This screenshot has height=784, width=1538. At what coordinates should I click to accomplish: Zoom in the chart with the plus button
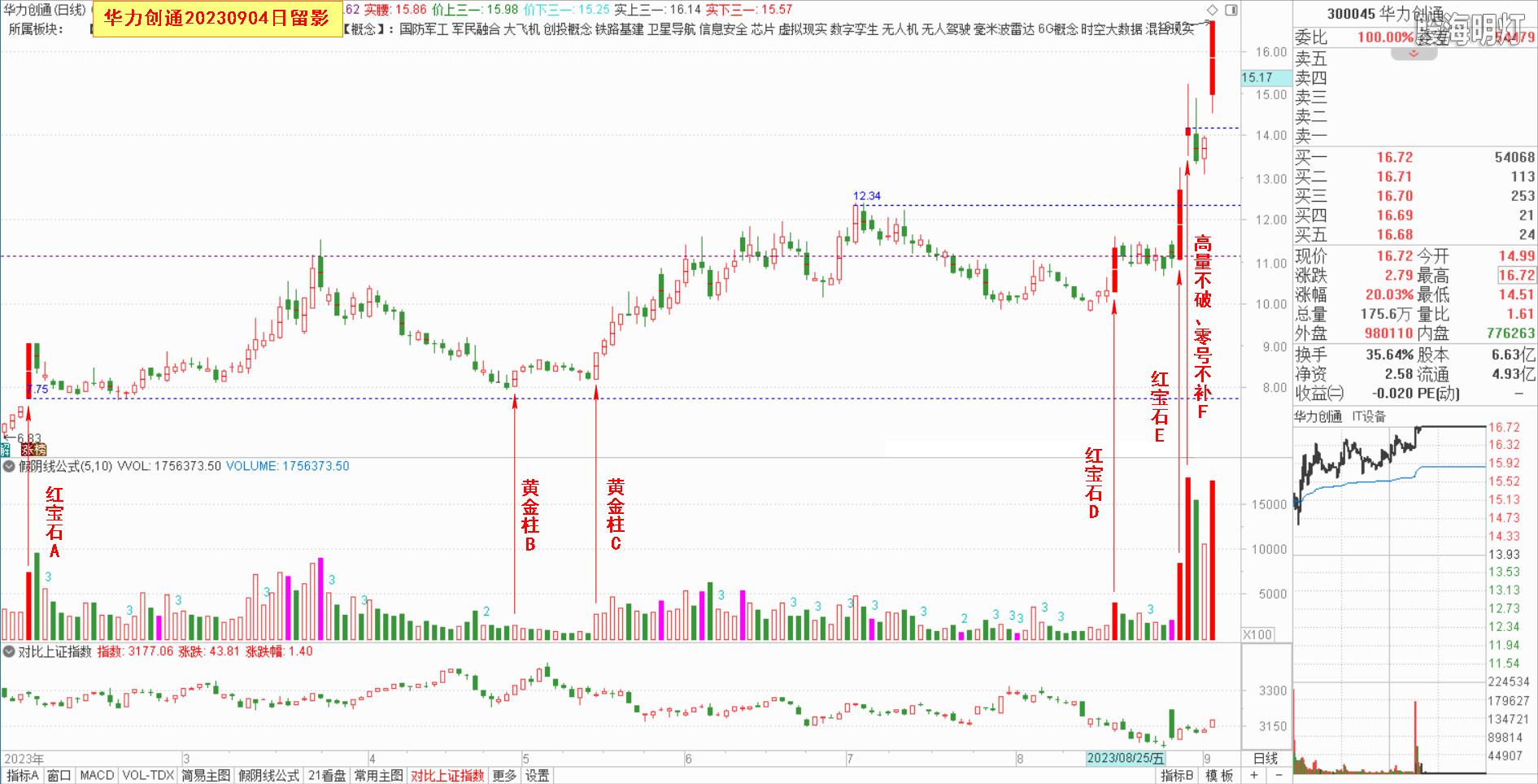point(1254,776)
